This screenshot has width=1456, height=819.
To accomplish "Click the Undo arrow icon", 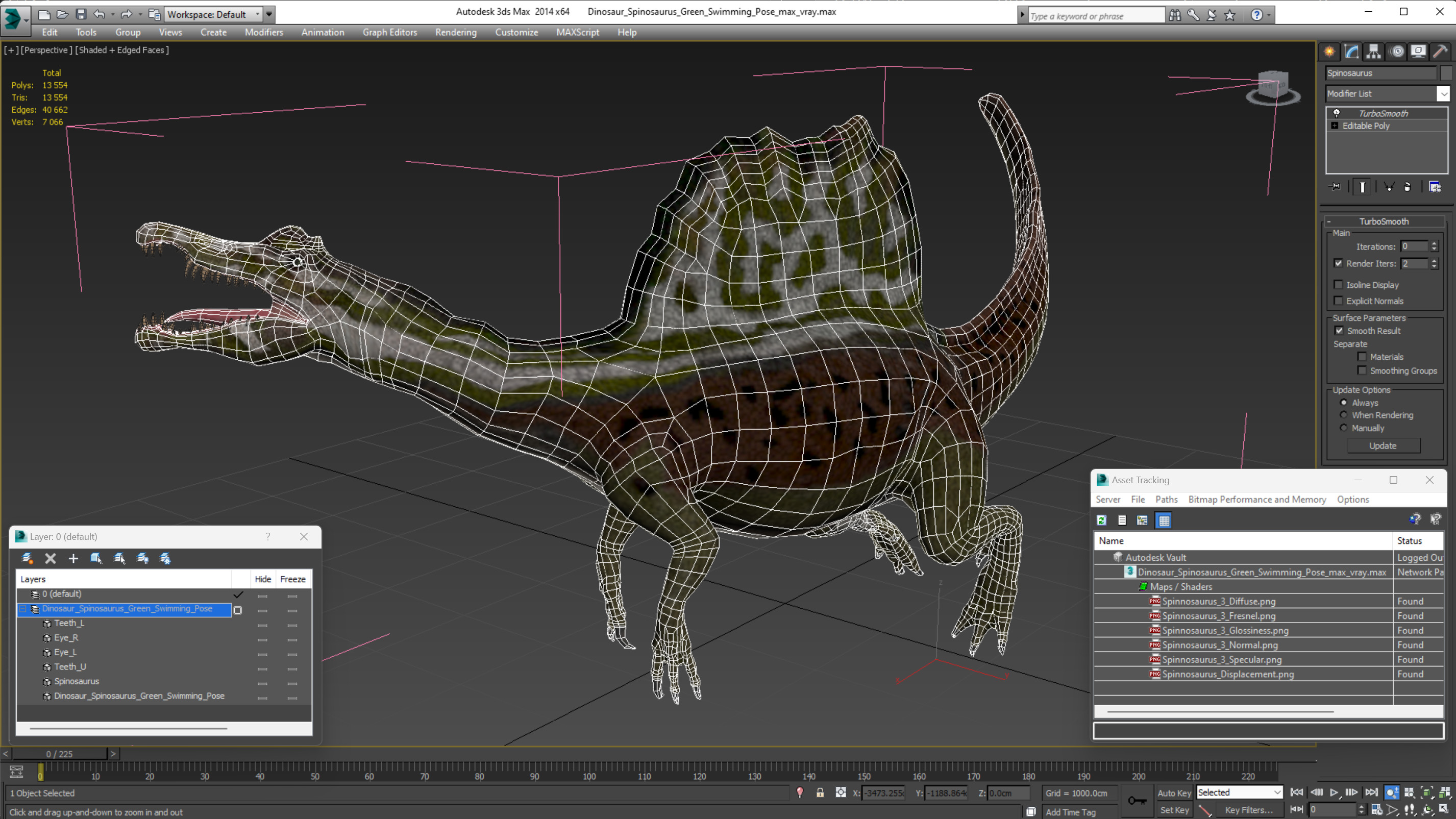I will (99, 14).
